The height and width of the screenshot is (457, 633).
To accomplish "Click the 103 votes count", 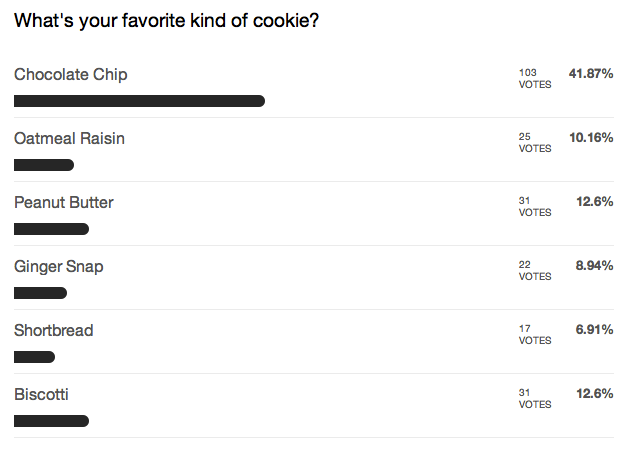I will [x=534, y=78].
